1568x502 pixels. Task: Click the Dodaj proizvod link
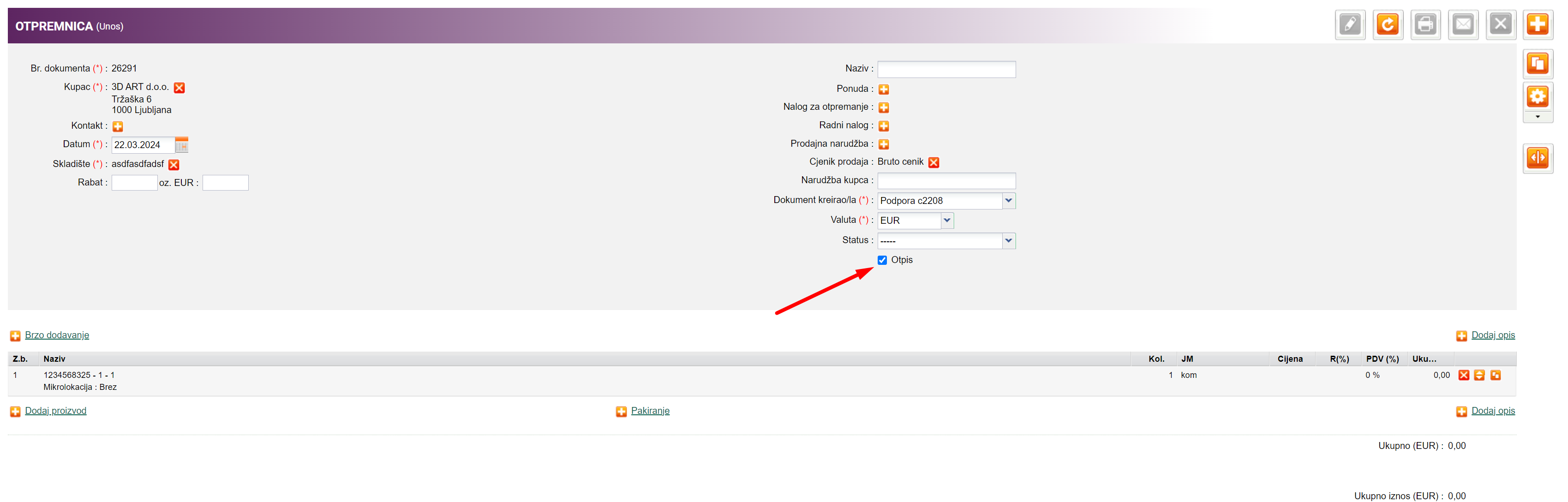point(55,411)
